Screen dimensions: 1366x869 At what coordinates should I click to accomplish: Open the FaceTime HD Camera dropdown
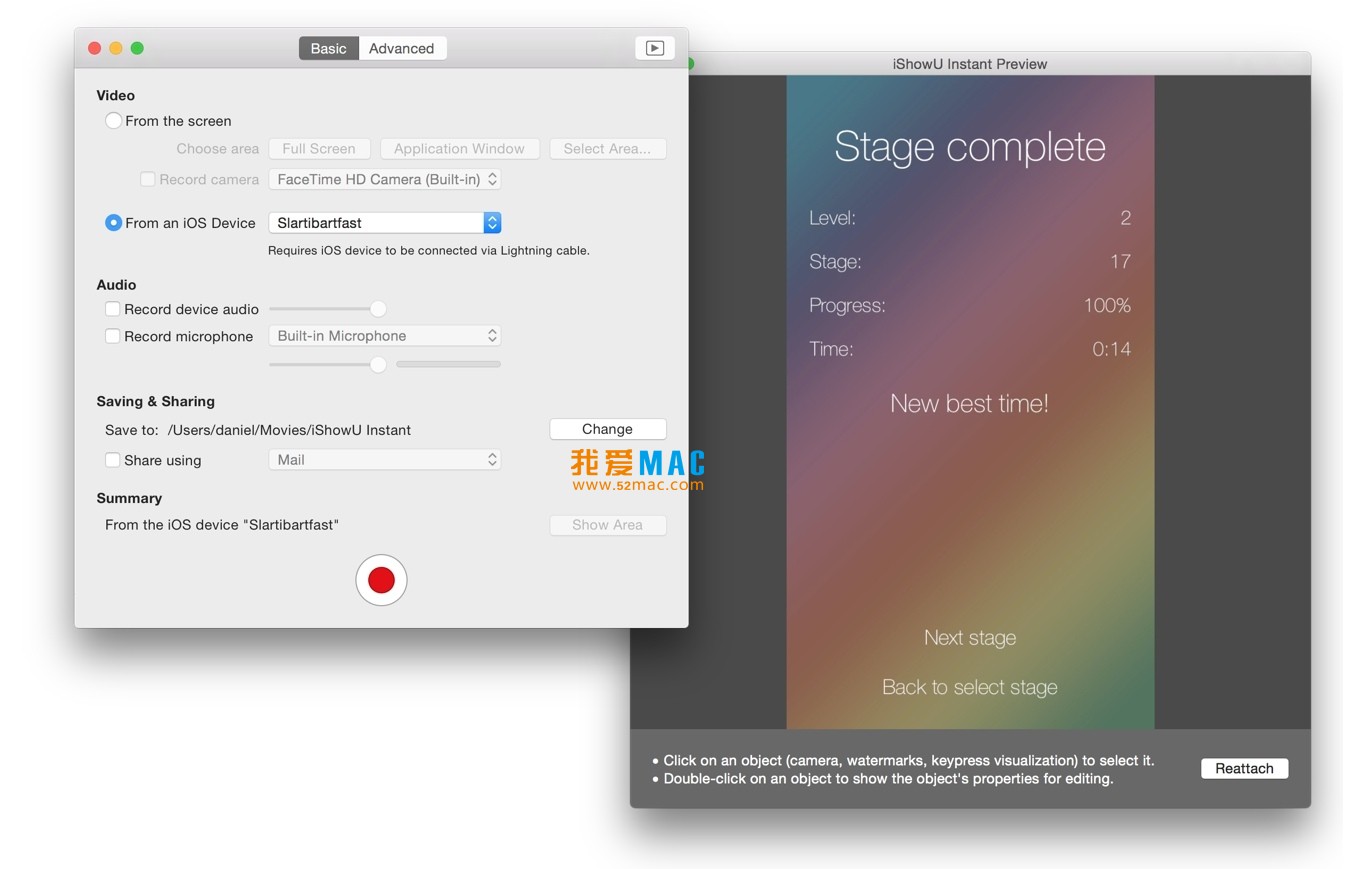[384, 179]
